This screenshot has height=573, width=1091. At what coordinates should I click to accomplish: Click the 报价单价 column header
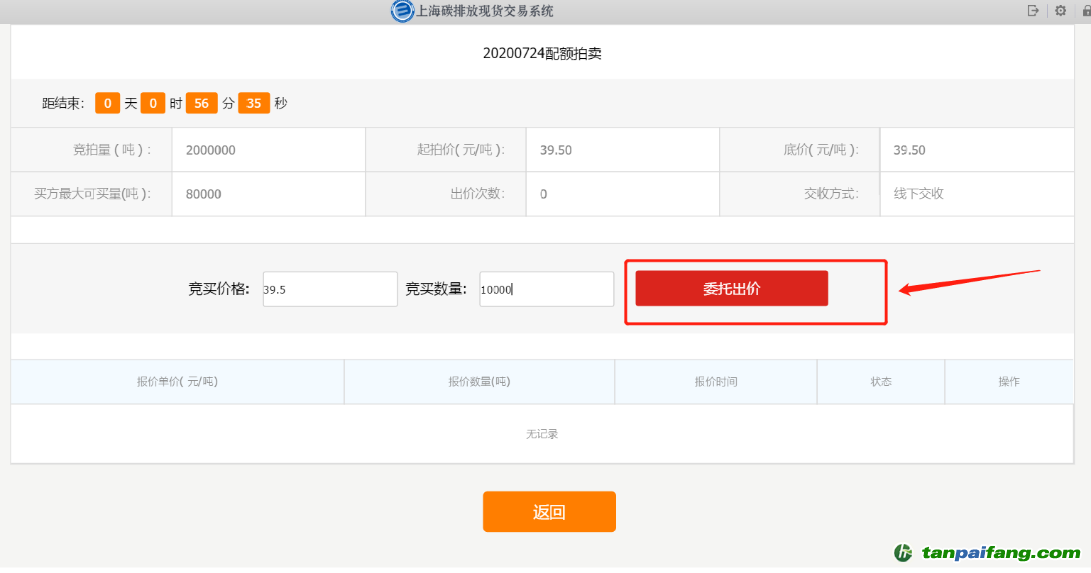tap(177, 382)
